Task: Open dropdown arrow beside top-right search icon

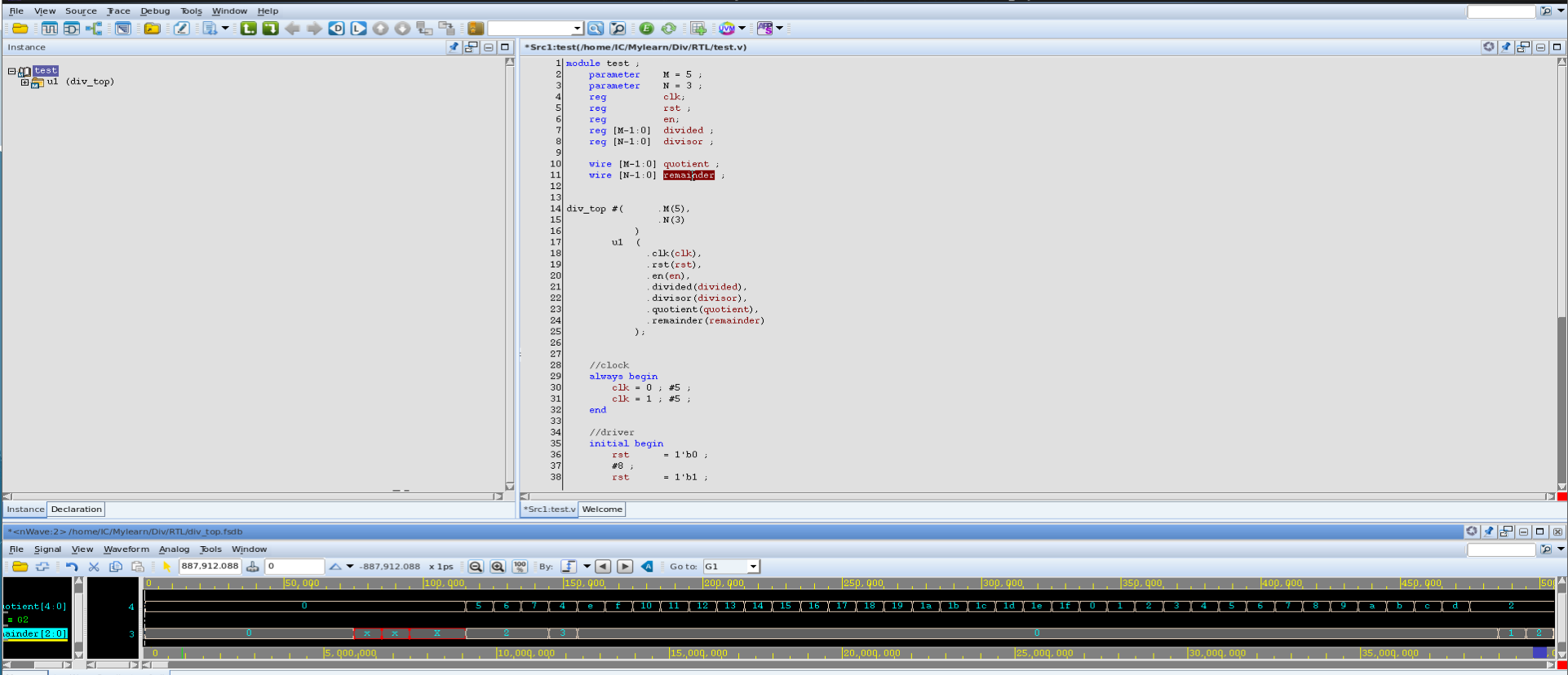Action: 1561,11
